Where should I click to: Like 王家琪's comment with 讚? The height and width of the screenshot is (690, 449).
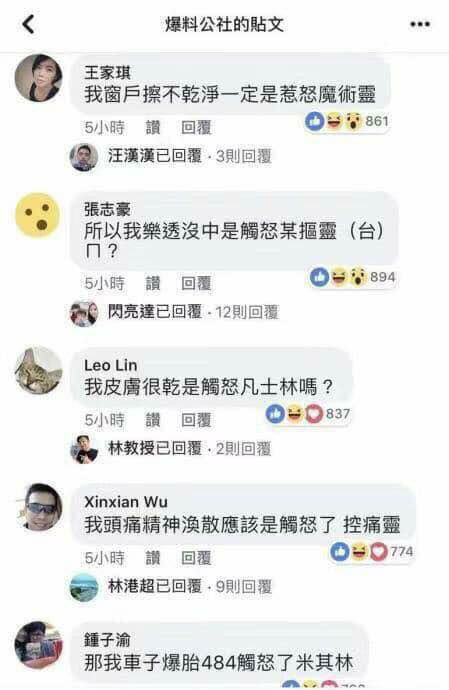coord(153,128)
